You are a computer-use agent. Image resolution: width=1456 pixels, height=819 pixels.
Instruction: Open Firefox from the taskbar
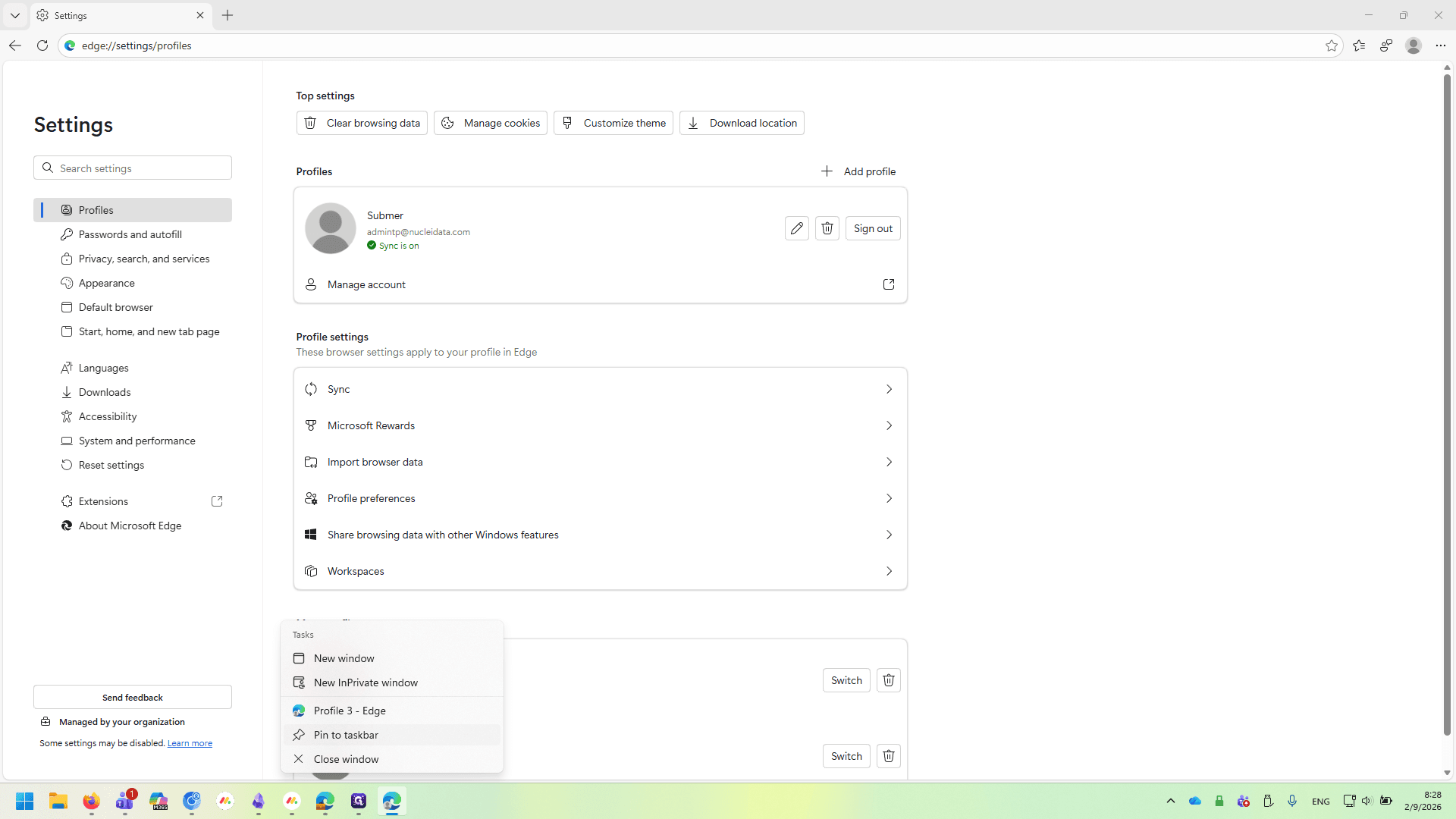pos(92,801)
